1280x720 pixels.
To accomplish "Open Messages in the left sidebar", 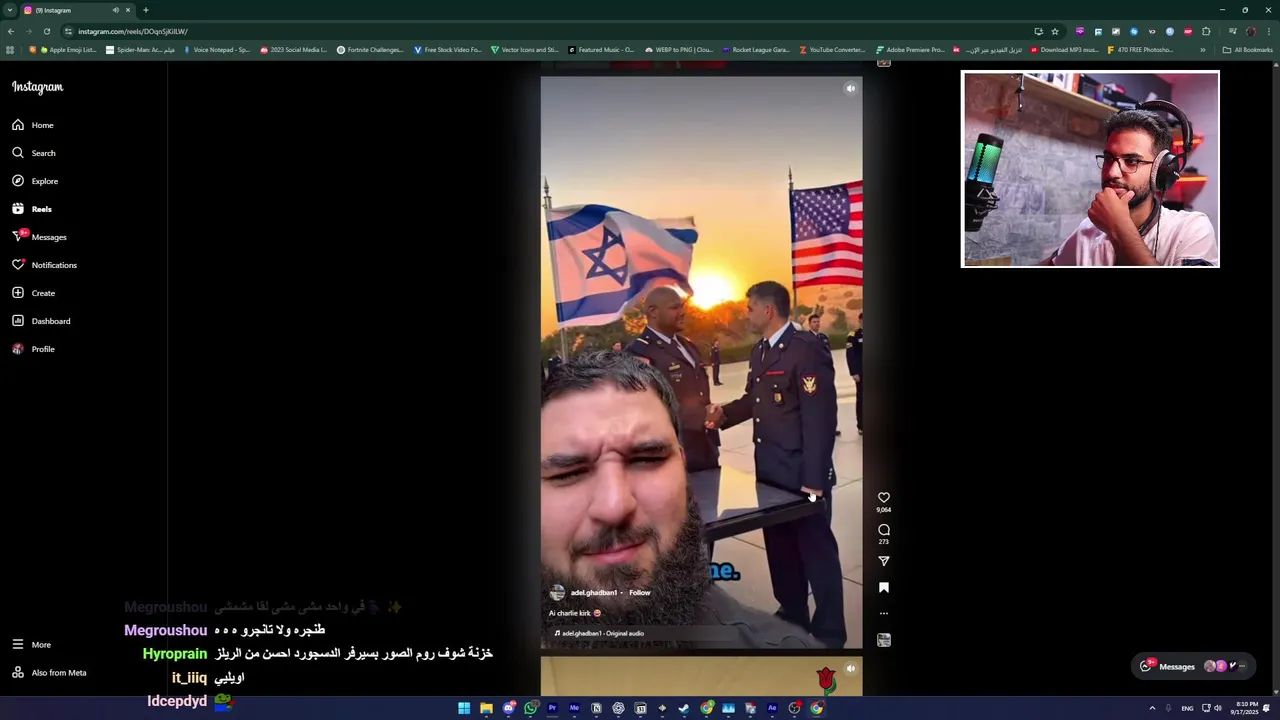I will click(x=39, y=237).
